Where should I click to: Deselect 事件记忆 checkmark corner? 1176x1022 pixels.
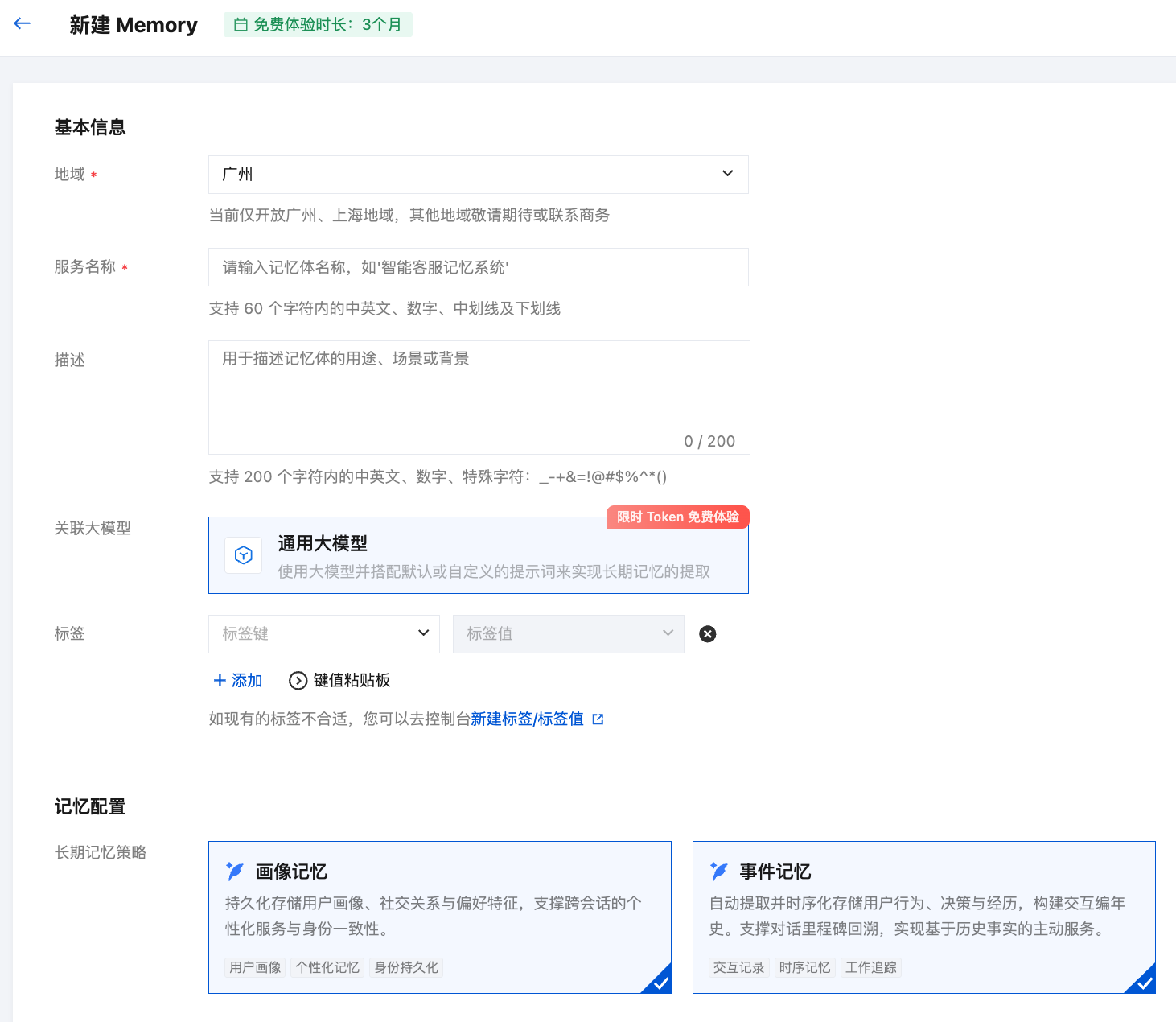click(x=1145, y=983)
